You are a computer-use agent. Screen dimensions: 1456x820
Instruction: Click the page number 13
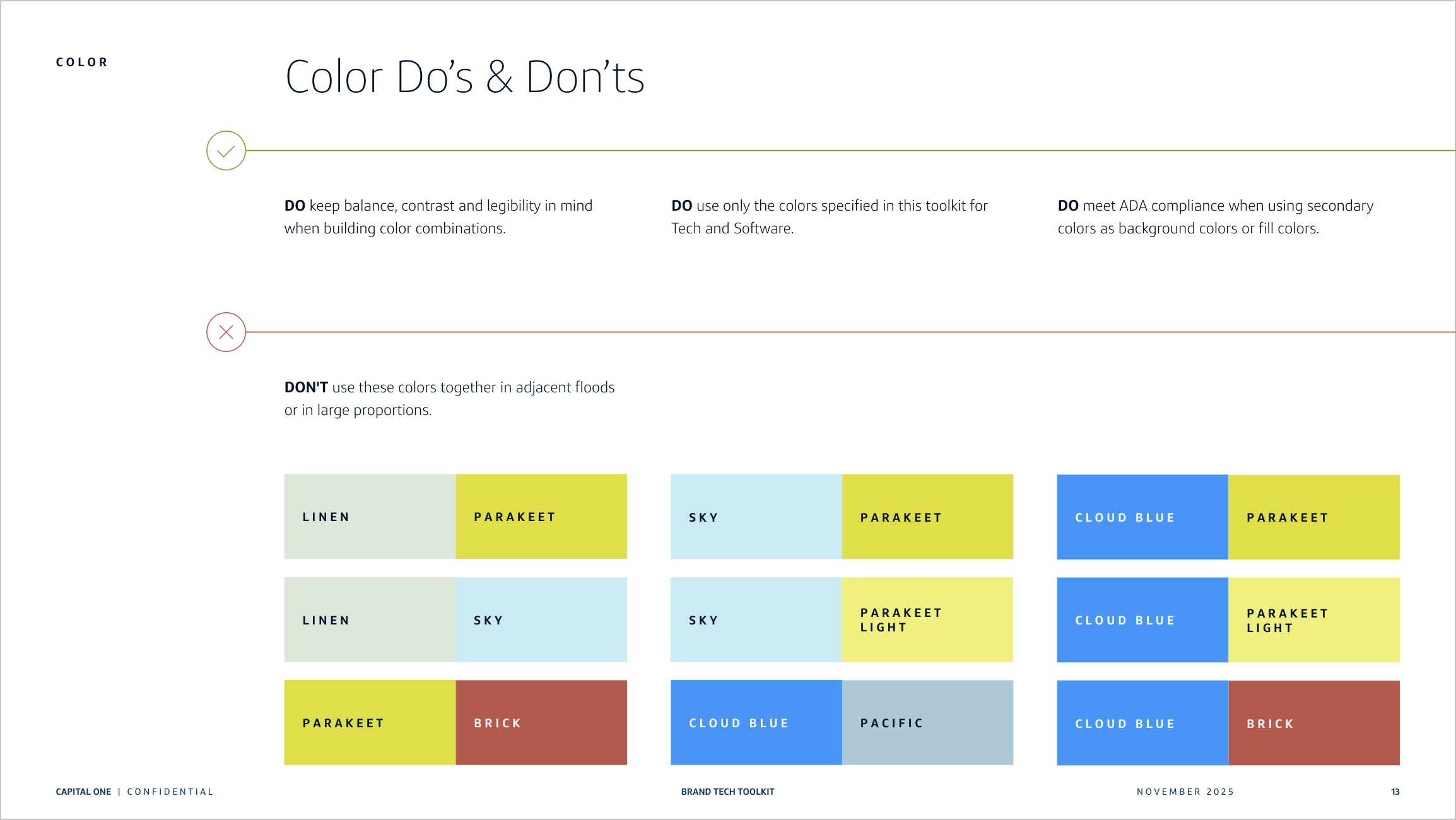(x=1395, y=792)
